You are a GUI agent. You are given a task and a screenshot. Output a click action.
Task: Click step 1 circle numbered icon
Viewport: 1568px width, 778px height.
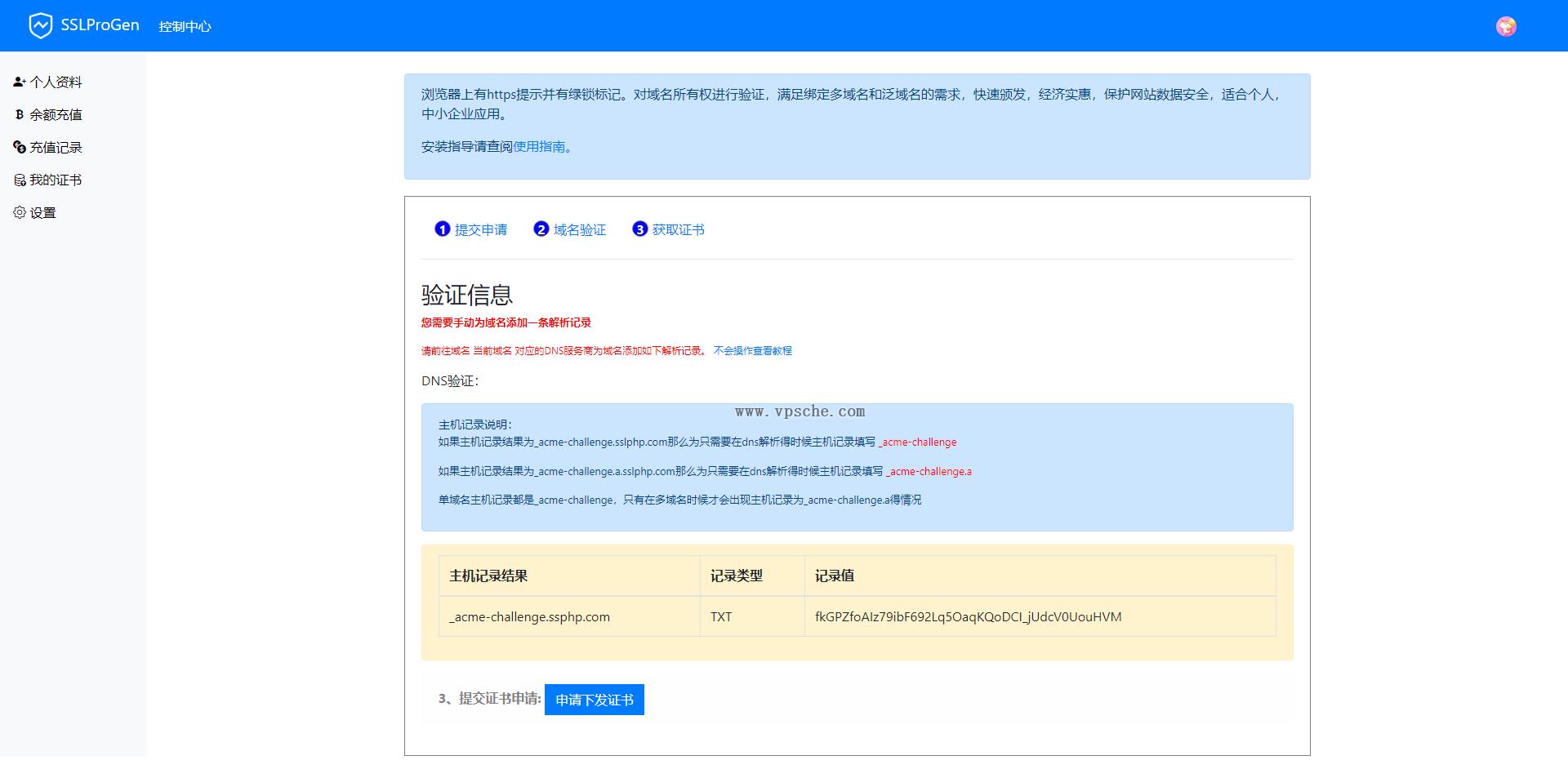(442, 229)
